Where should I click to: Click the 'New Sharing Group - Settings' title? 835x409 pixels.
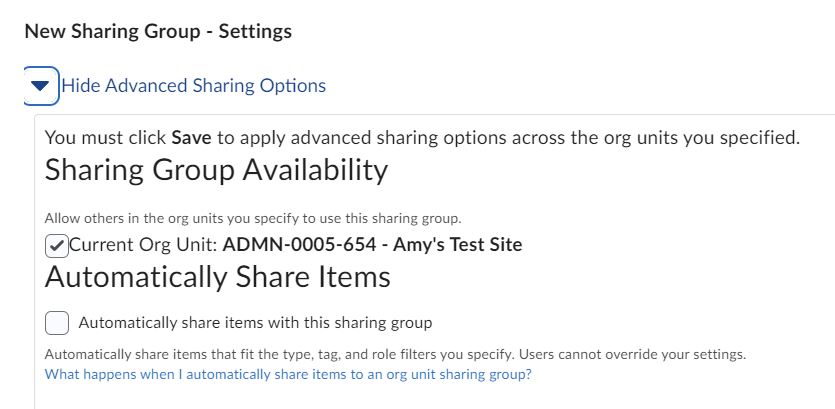pyautogui.click(x=158, y=31)
